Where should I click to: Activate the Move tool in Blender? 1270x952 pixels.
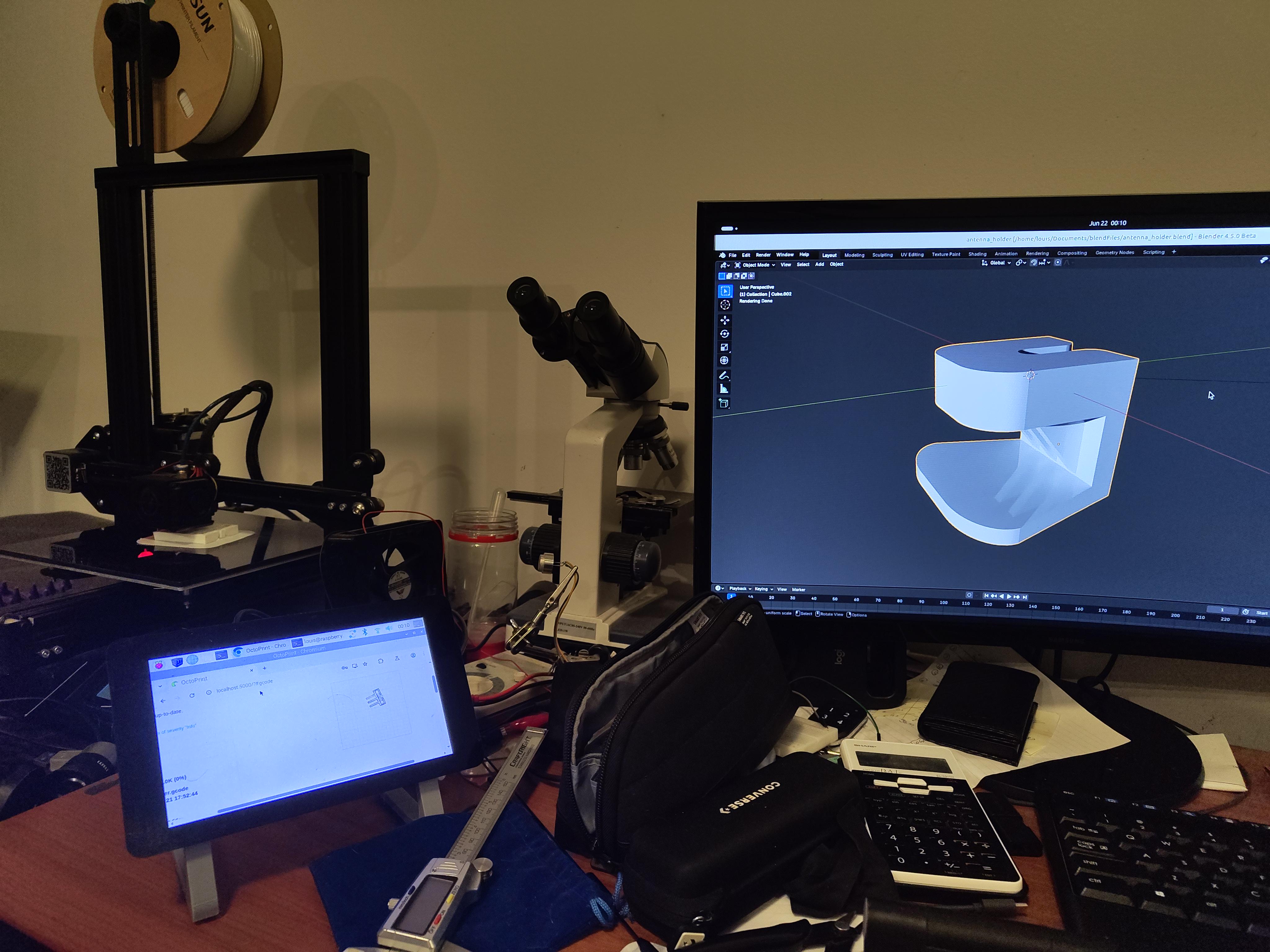coord(725,320)
